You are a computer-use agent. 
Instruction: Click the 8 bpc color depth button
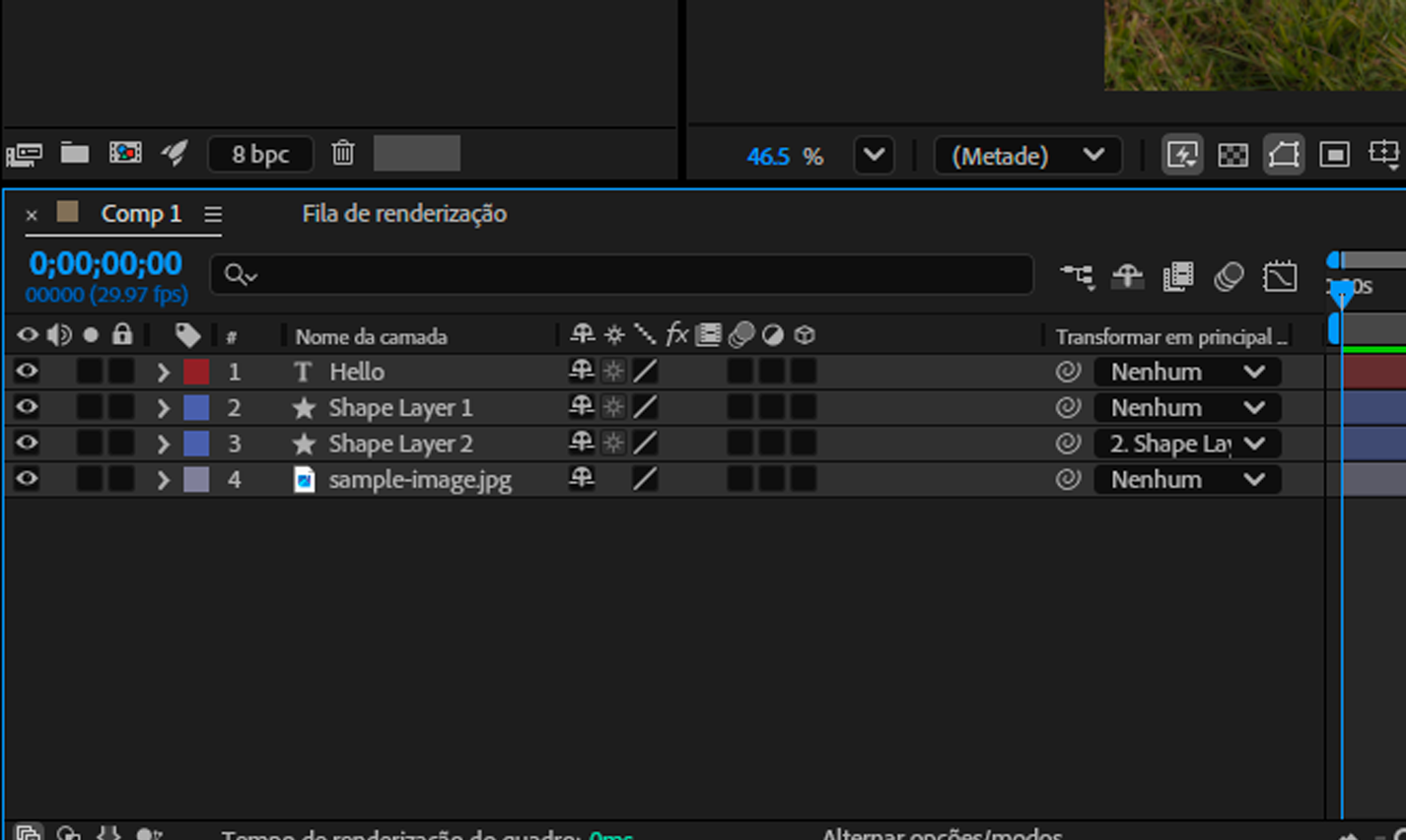tap(260, 154)
